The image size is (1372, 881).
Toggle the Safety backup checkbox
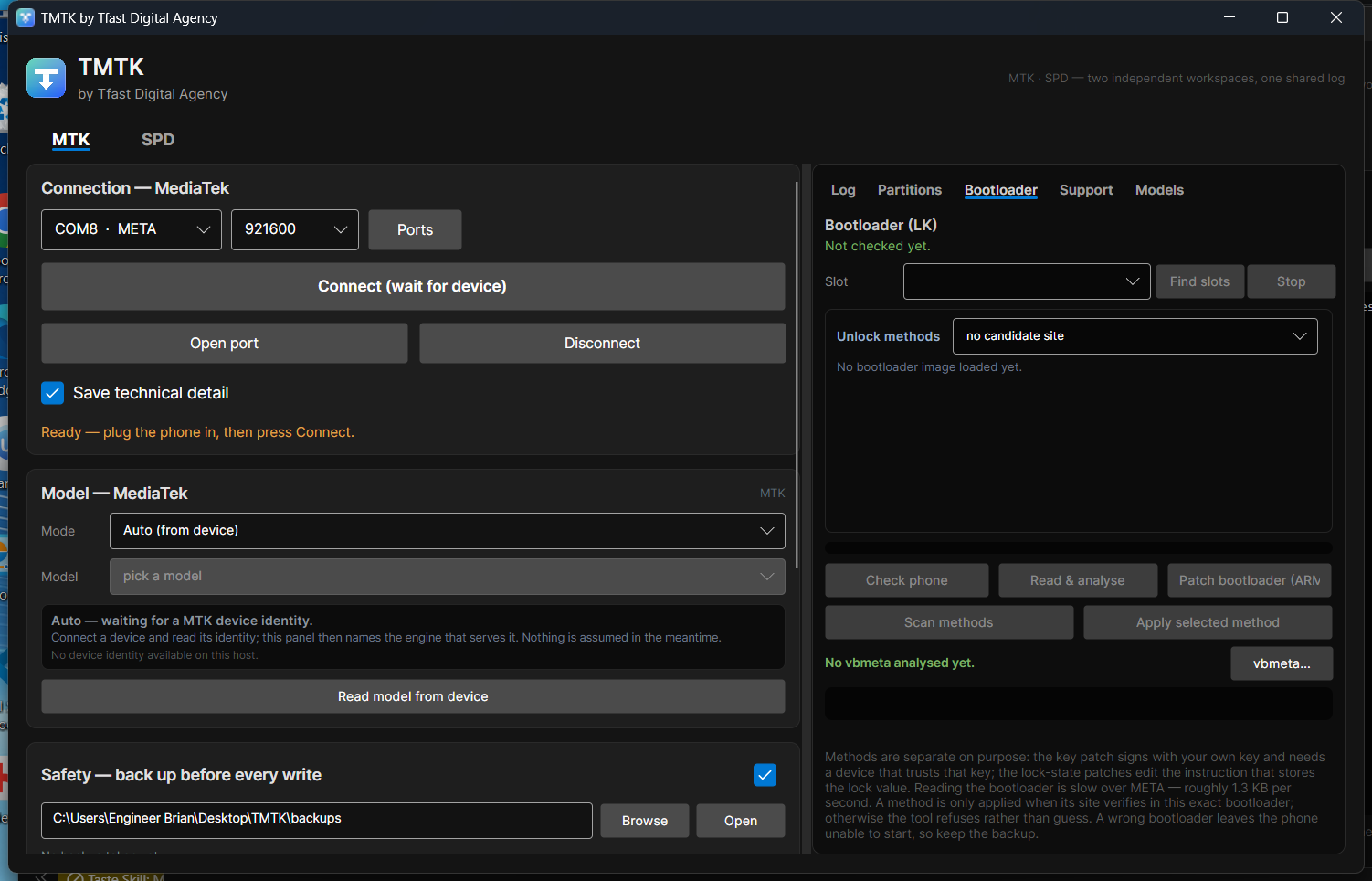pyautogui.click(x=765, y=775)
